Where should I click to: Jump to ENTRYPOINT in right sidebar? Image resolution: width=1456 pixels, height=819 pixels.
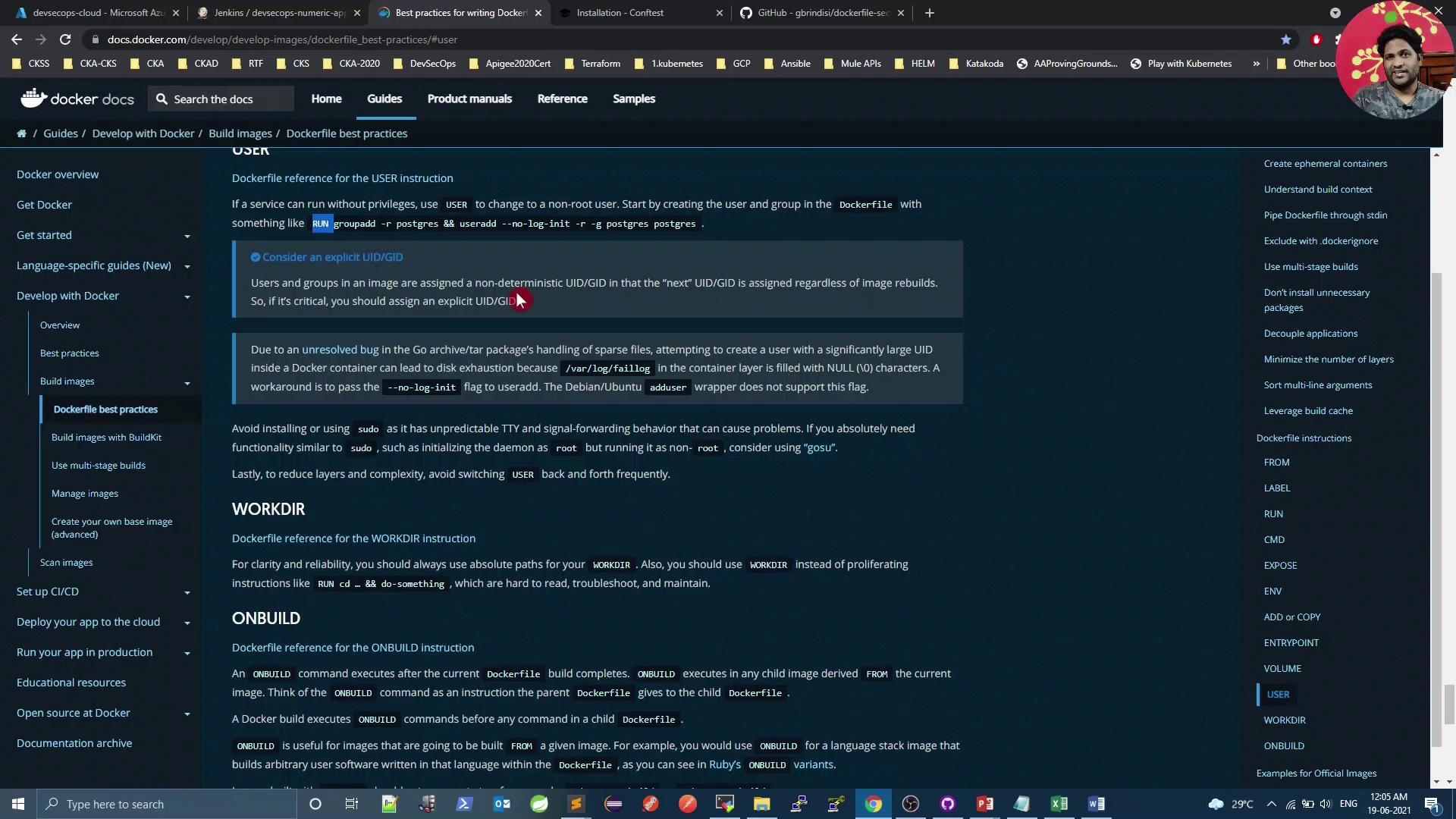point(1291,643)
